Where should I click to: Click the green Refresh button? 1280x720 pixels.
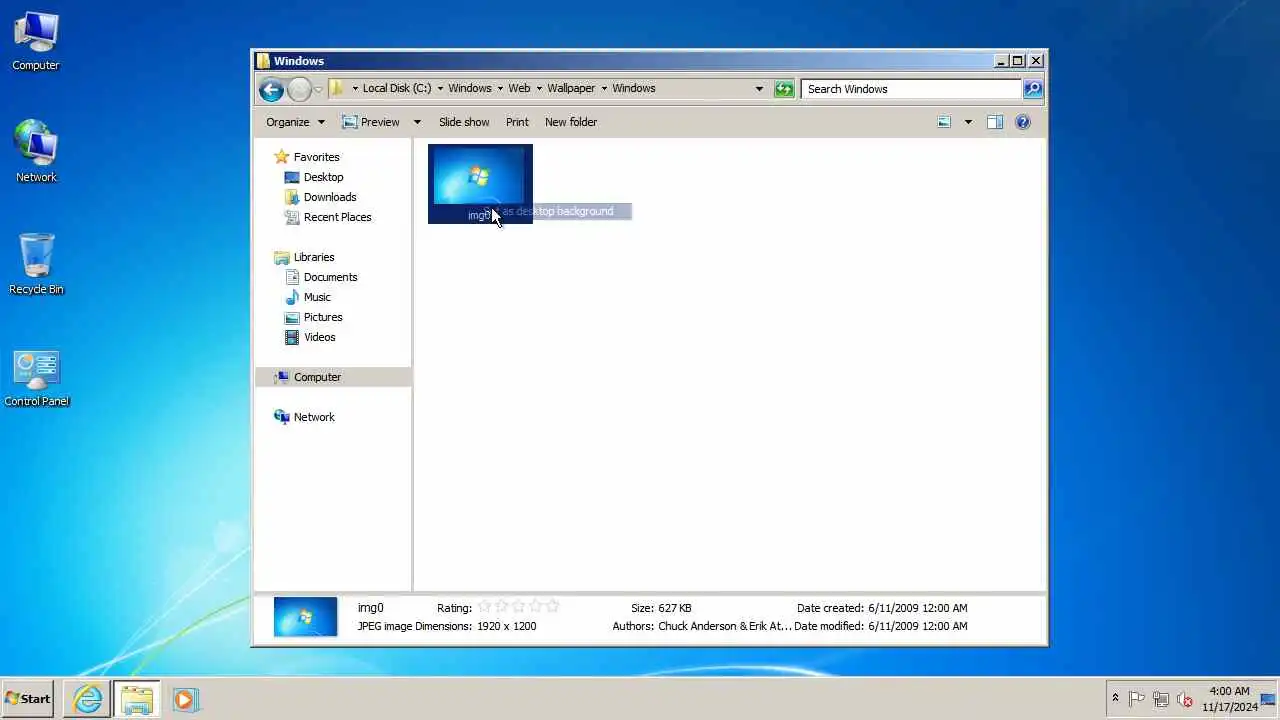pos(784,89)
